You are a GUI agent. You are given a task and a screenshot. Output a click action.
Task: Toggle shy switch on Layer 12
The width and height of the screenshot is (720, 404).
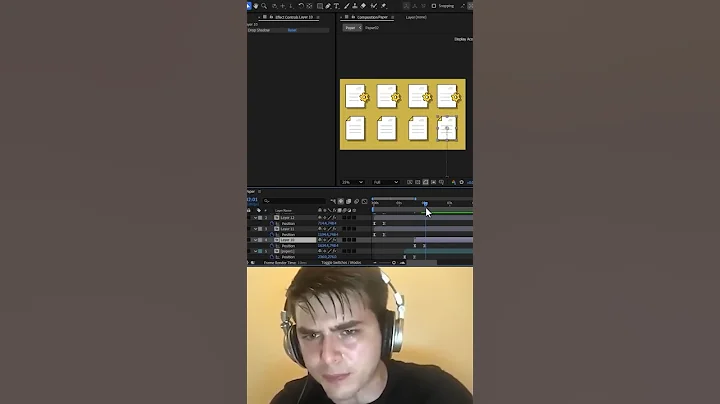[x=320, y=218]
